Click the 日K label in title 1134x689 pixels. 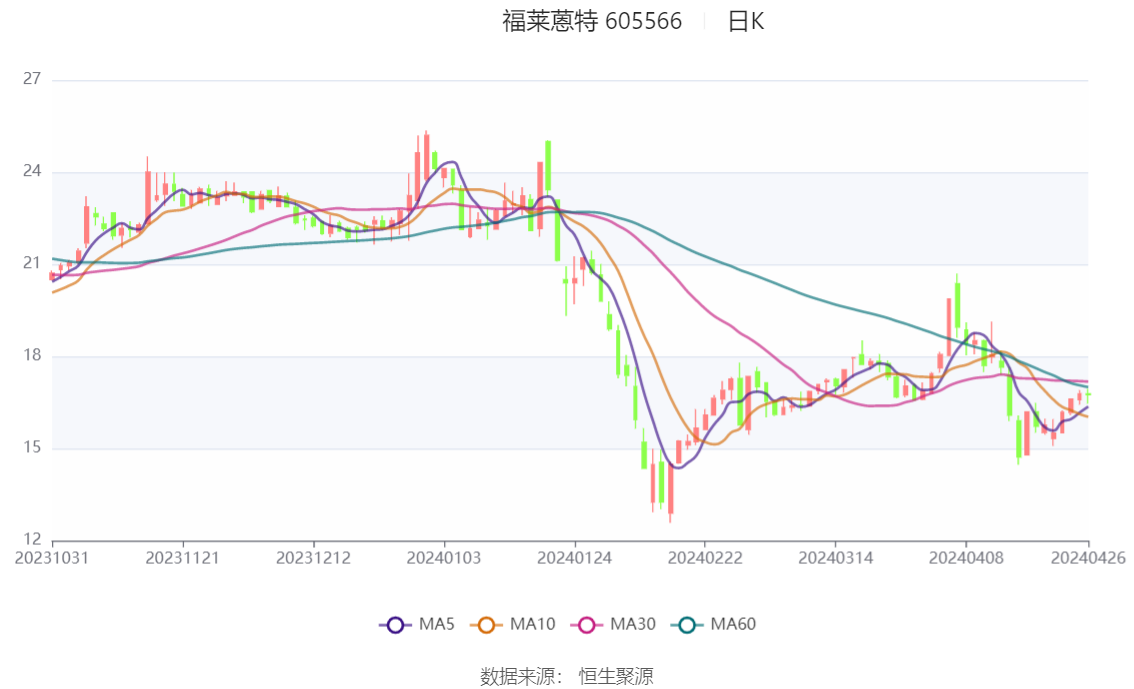point(746,22)
